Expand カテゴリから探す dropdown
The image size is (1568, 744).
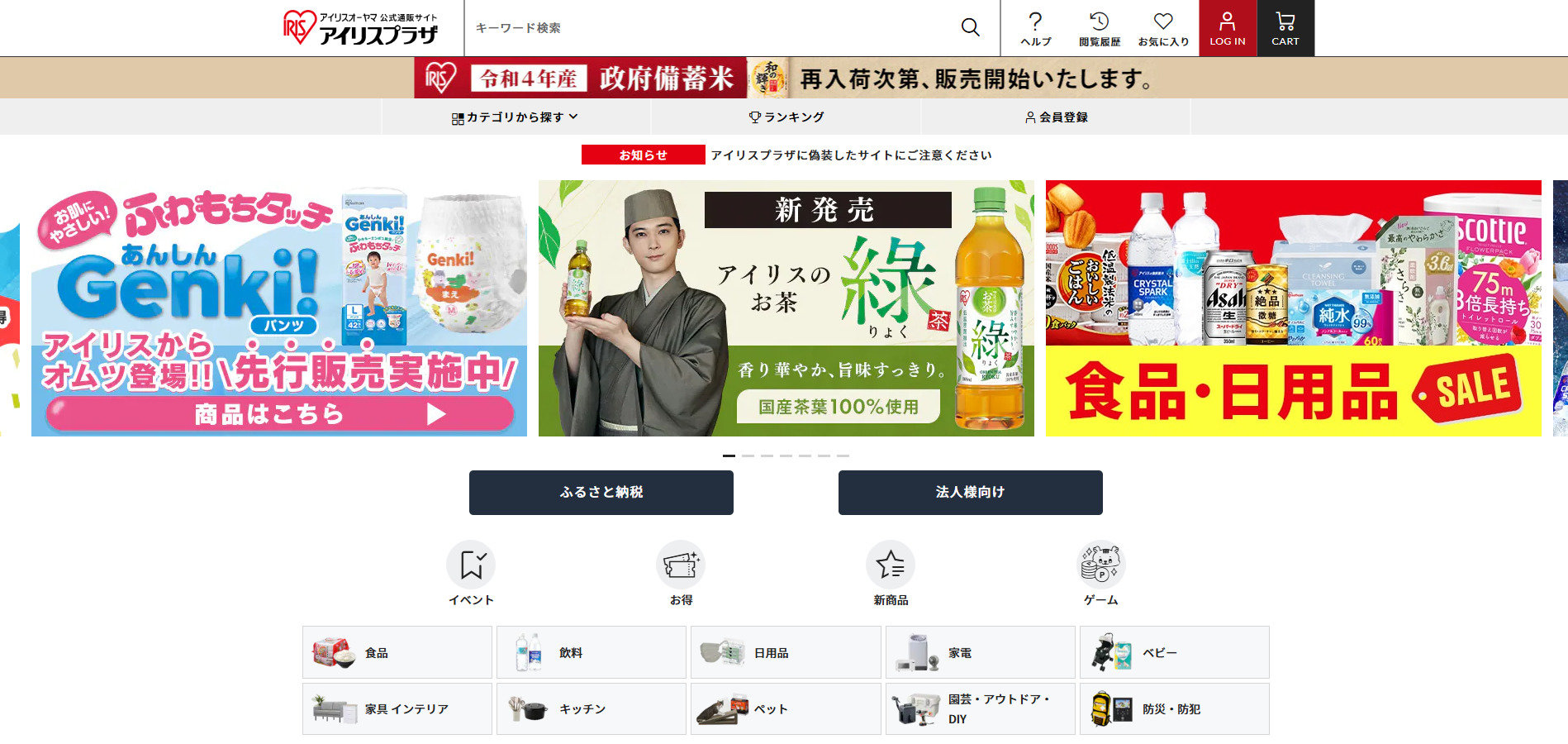pyautogui.click(x=516, y=117)
